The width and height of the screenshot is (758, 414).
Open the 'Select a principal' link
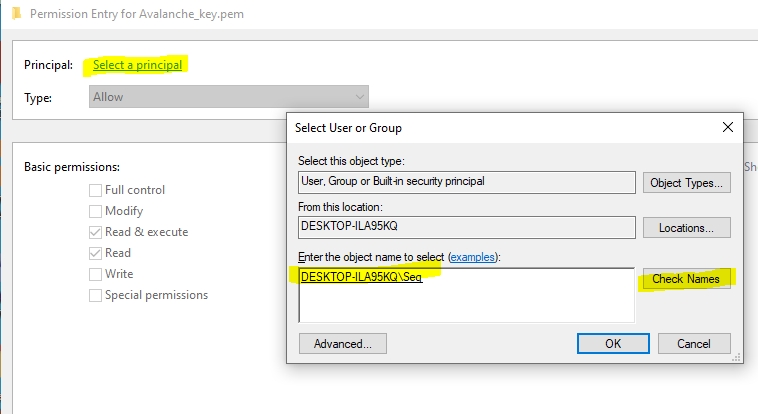138,65
